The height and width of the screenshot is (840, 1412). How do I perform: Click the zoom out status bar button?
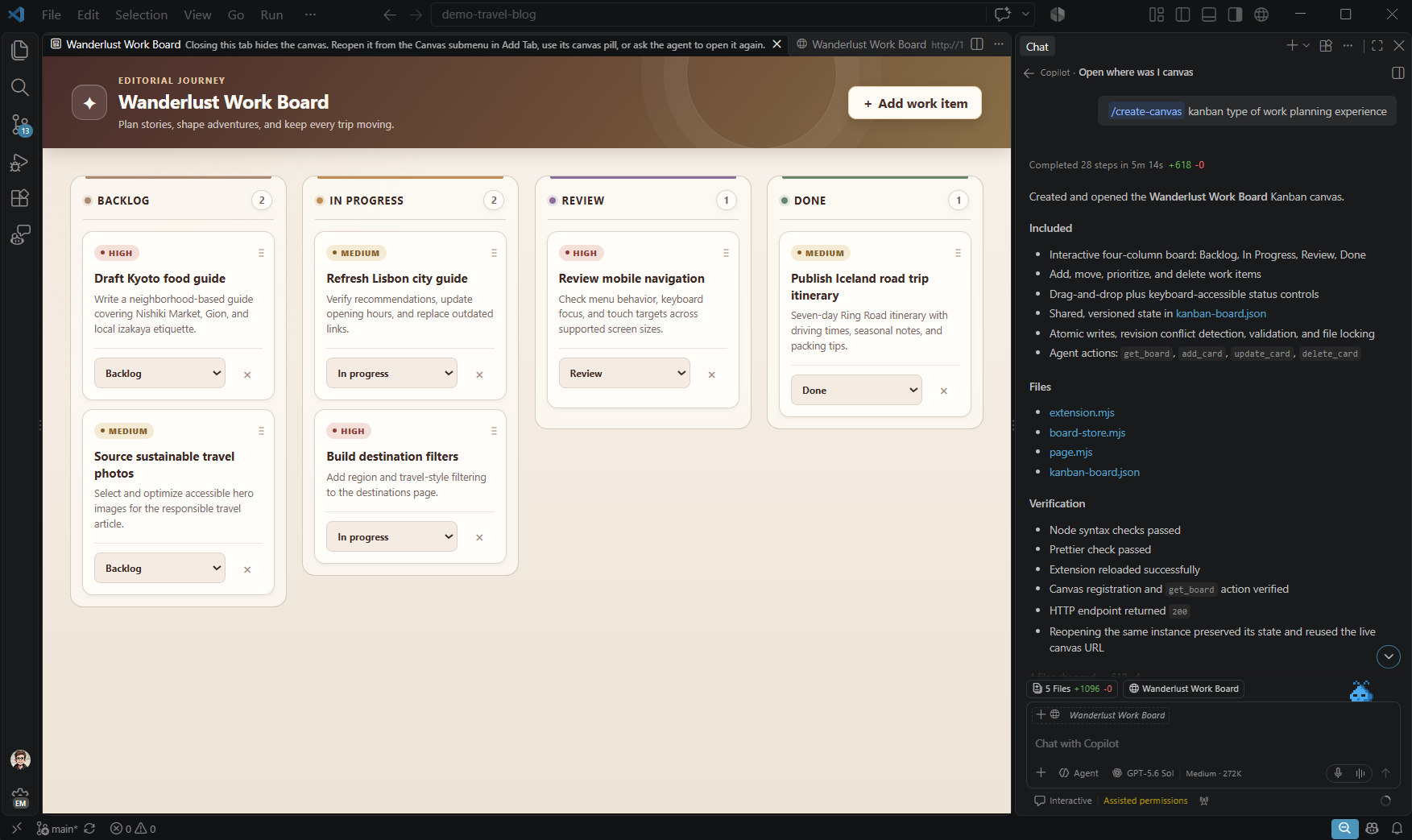click(1344, 829)
